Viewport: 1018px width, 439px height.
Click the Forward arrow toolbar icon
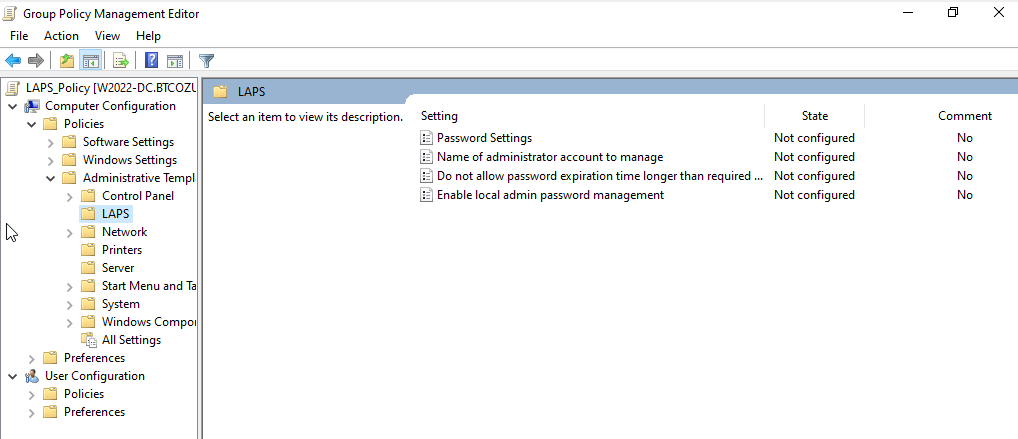click(x=35, y=61)
